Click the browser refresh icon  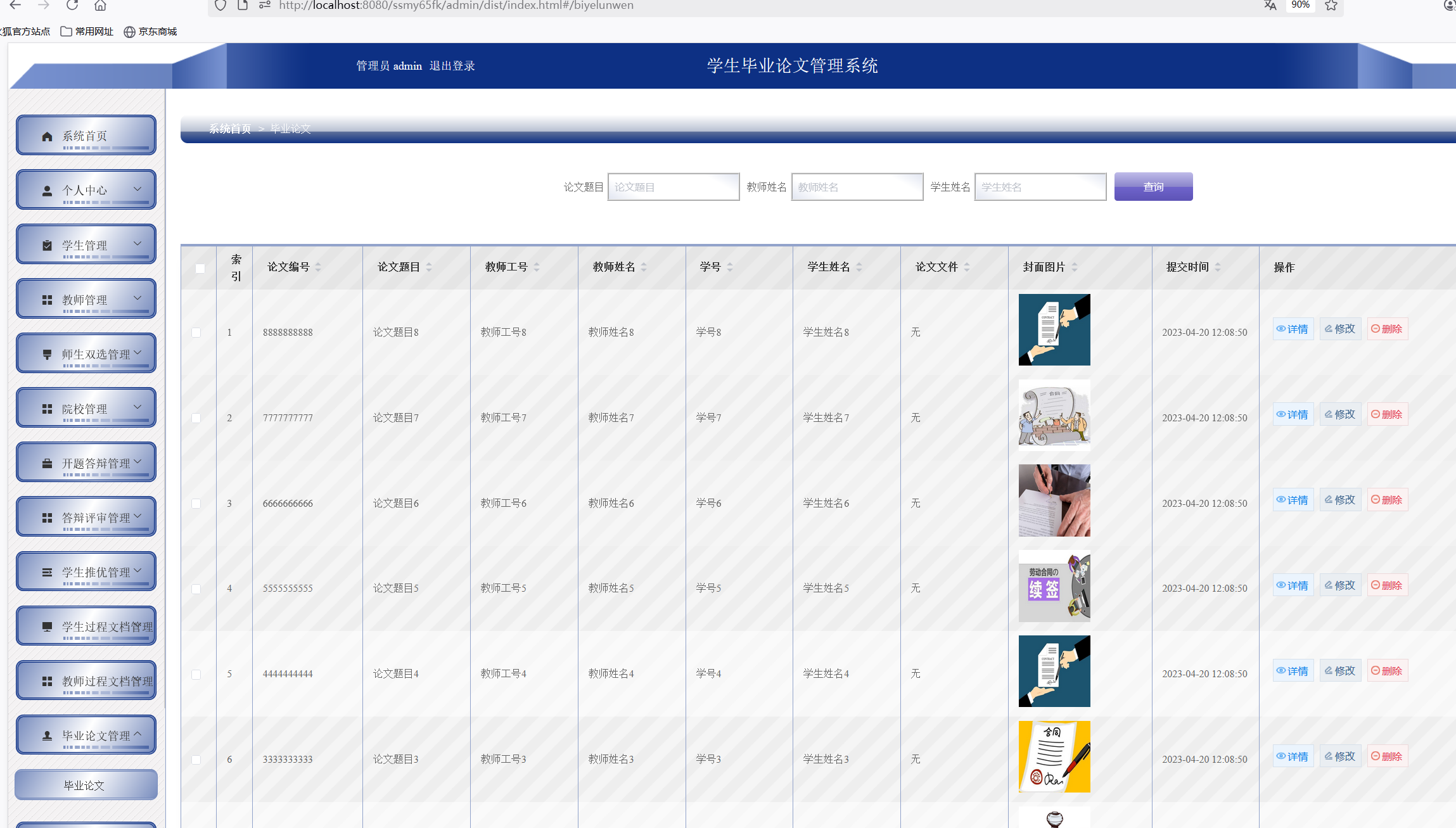(72, 5)
